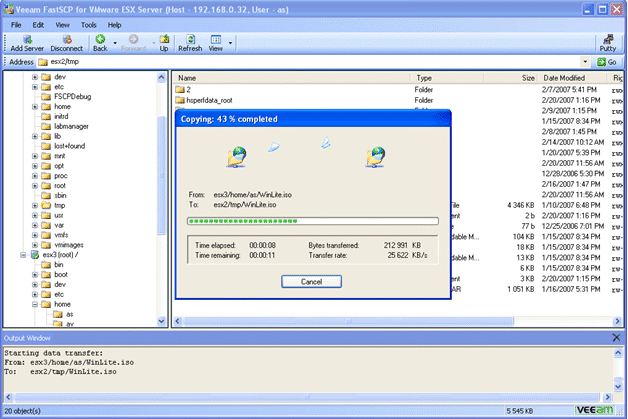Click the copy progress bar

(x=312, y=221)
